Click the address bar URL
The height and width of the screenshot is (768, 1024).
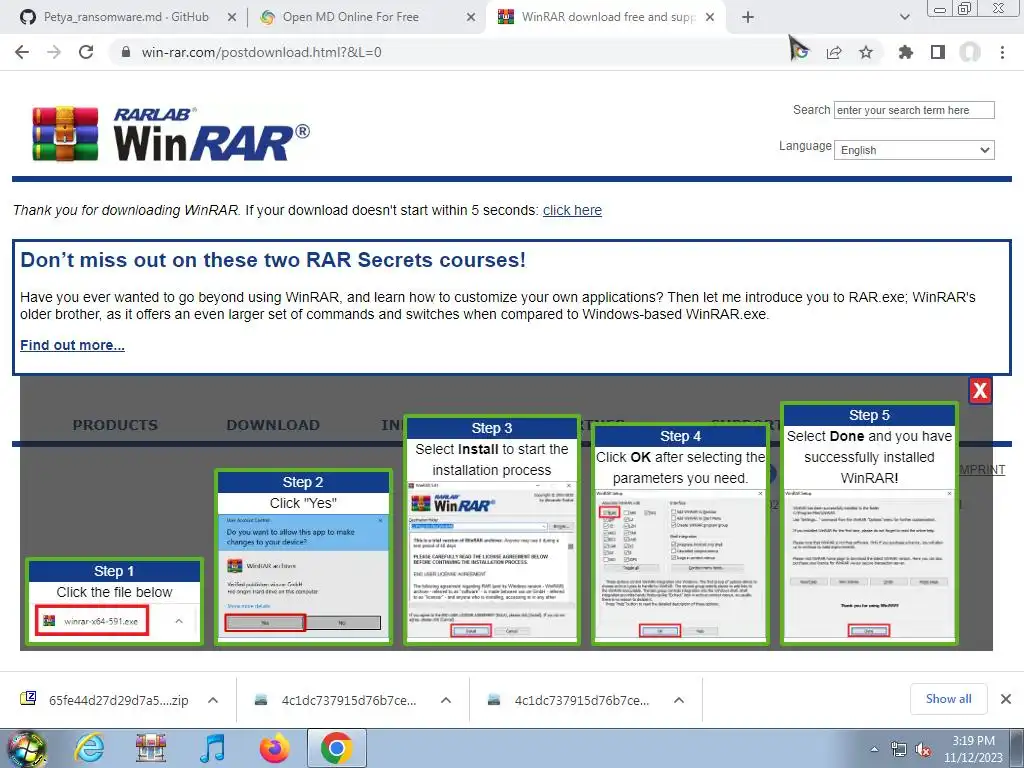261,52
